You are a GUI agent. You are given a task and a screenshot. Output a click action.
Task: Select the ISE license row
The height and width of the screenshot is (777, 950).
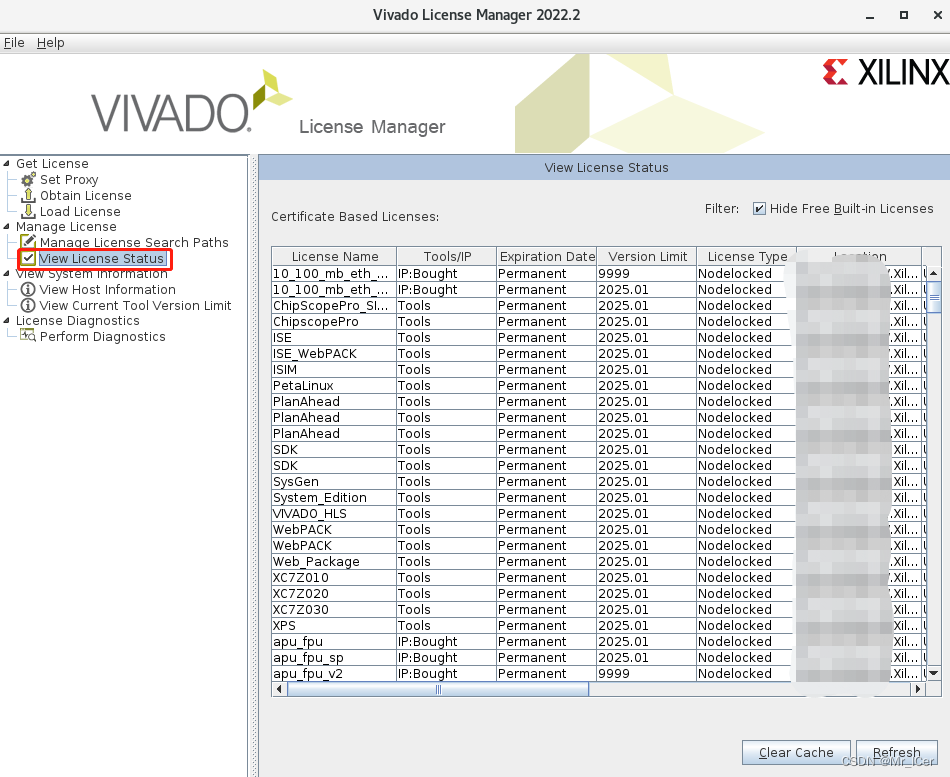pos(597,337)
